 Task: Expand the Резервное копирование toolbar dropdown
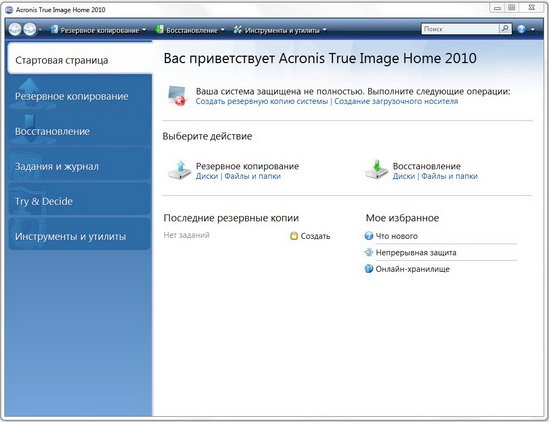(x=144, y=30)
